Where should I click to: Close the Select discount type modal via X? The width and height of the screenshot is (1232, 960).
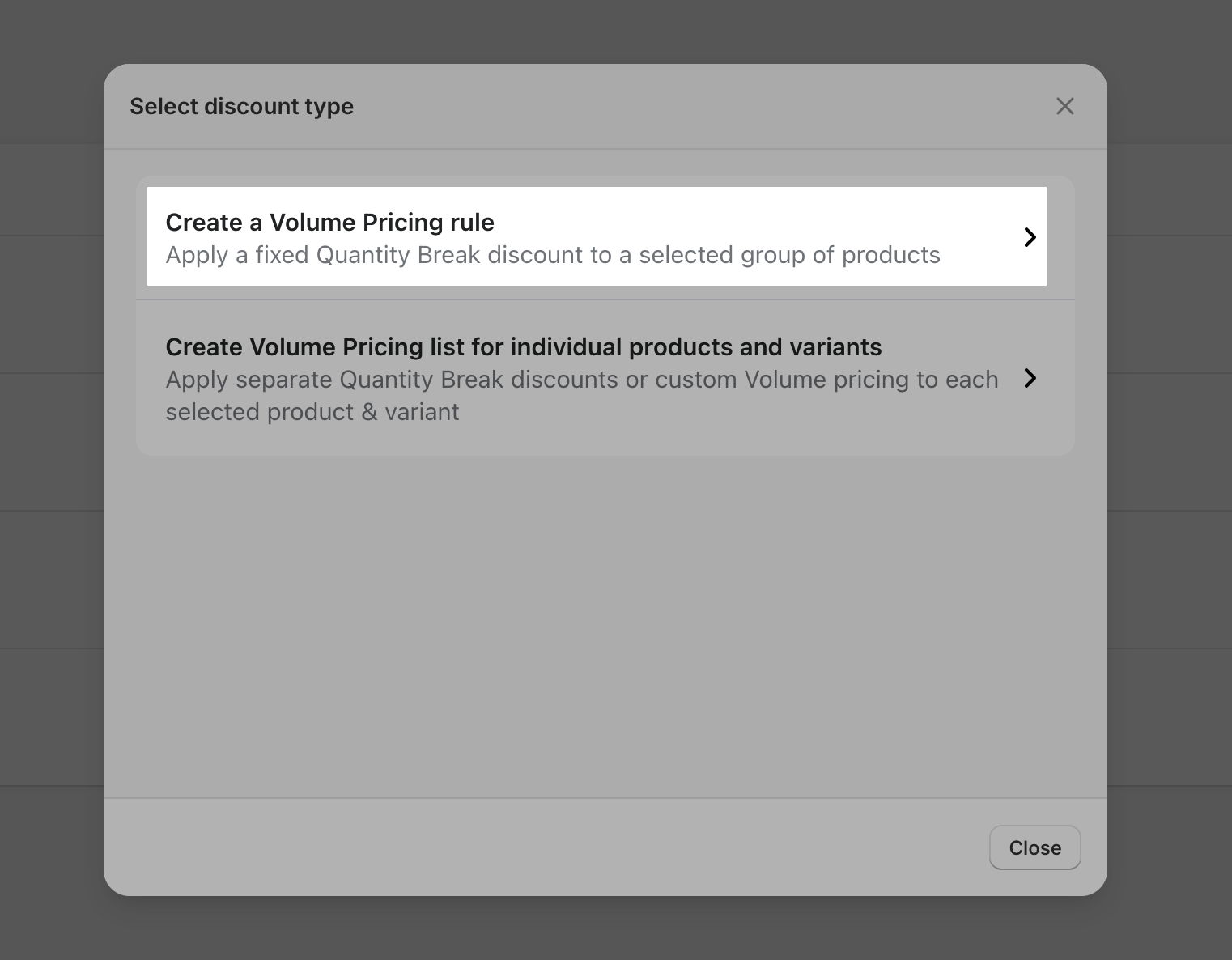click(x=1064, y=106)
